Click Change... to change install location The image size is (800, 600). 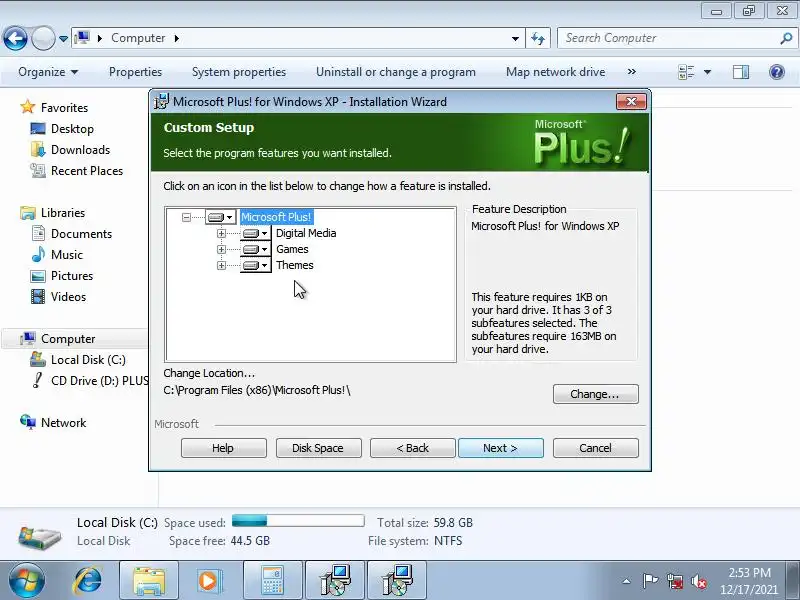click(595, 394)
